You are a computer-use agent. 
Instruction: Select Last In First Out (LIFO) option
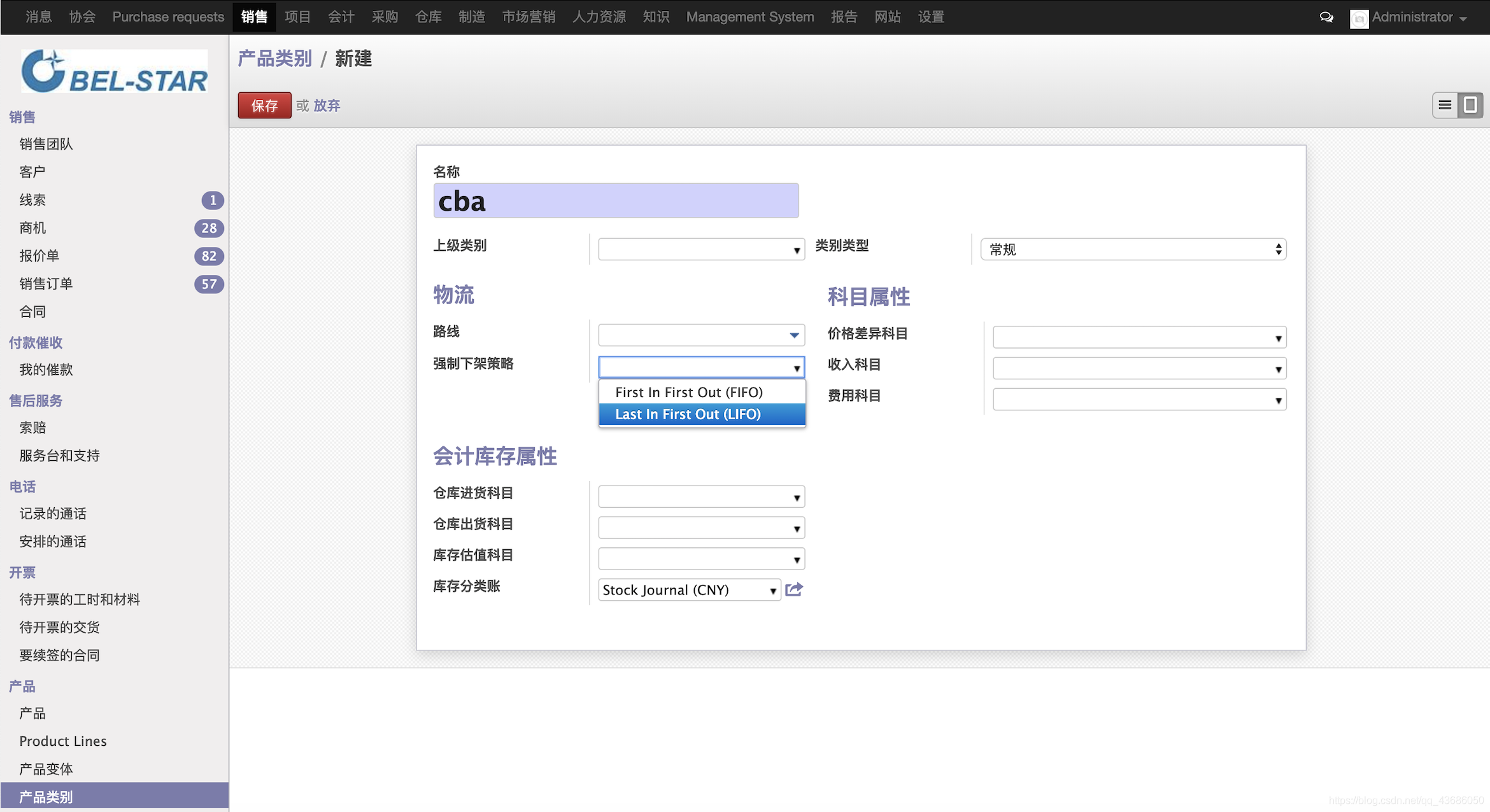click(x=688, y=414)
